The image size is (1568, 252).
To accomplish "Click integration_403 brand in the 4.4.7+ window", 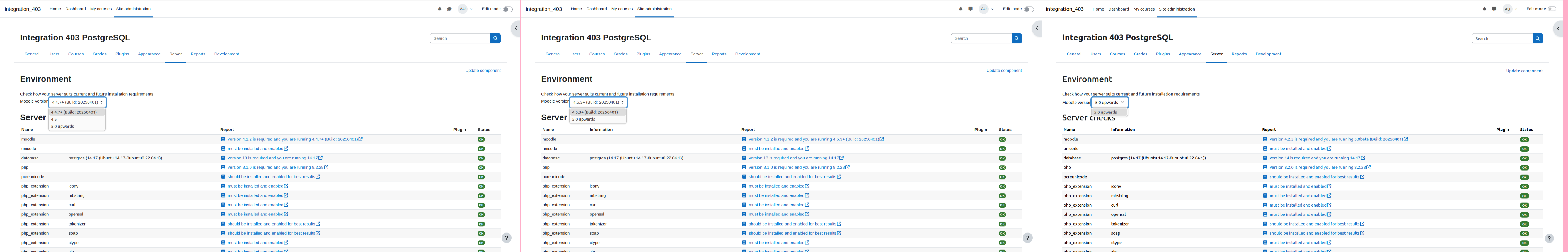I will point(23,9).
